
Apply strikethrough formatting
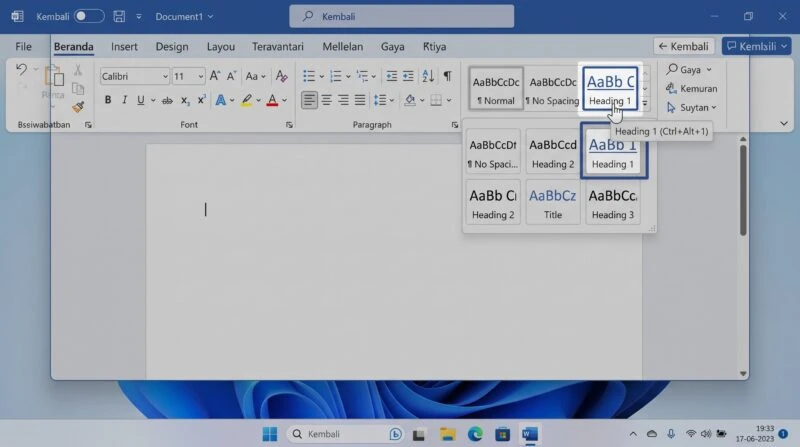pyautogui.click(x=167, y=101)
